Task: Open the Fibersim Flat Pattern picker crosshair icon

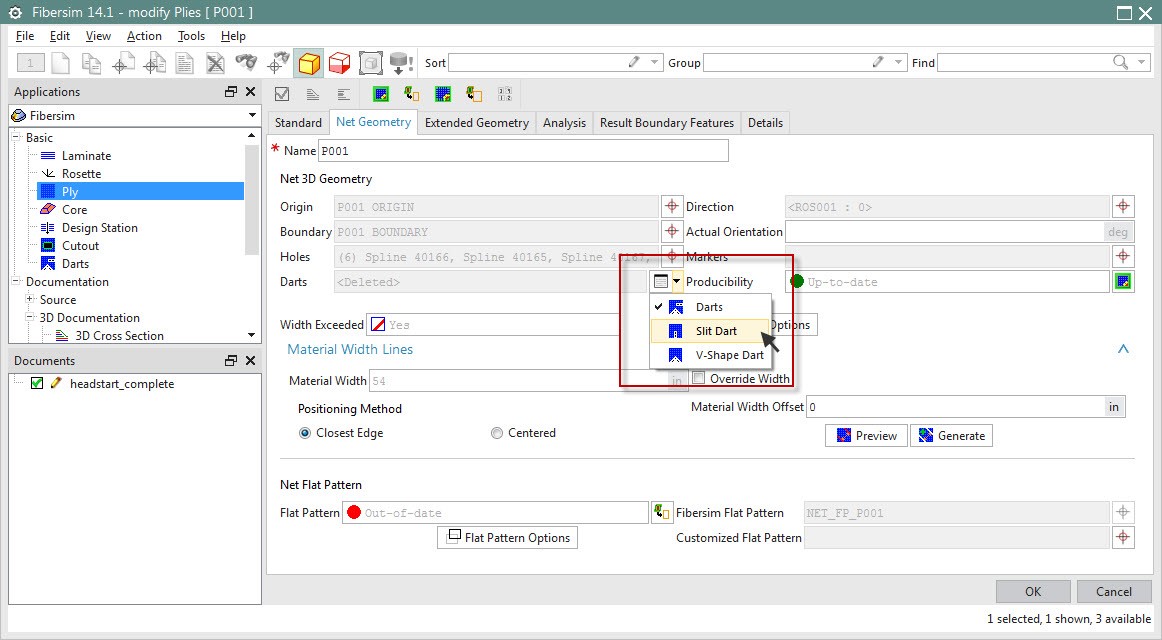Action: click(1123, 511)
